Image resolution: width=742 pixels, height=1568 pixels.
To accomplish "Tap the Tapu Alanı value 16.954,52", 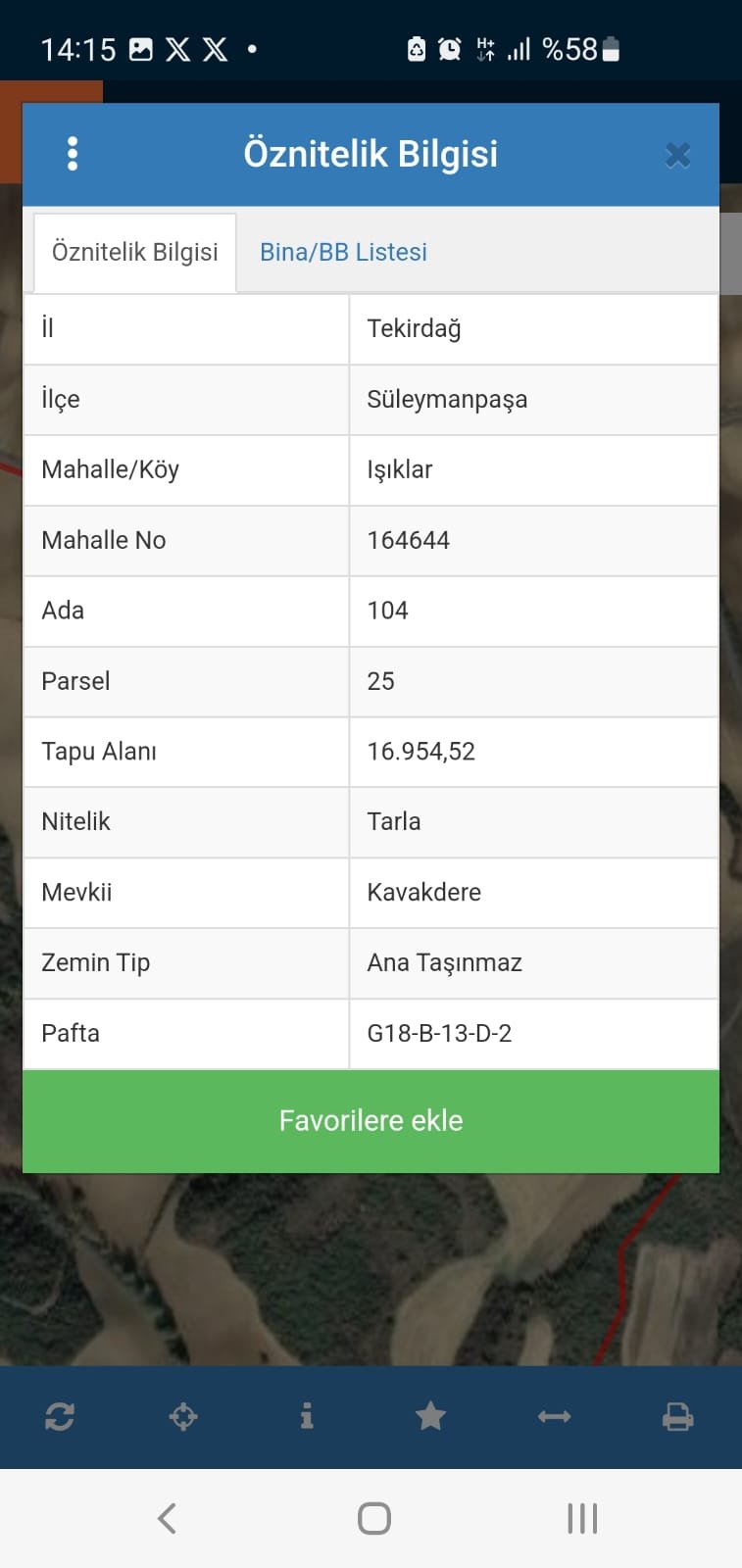I will point(420,752).
